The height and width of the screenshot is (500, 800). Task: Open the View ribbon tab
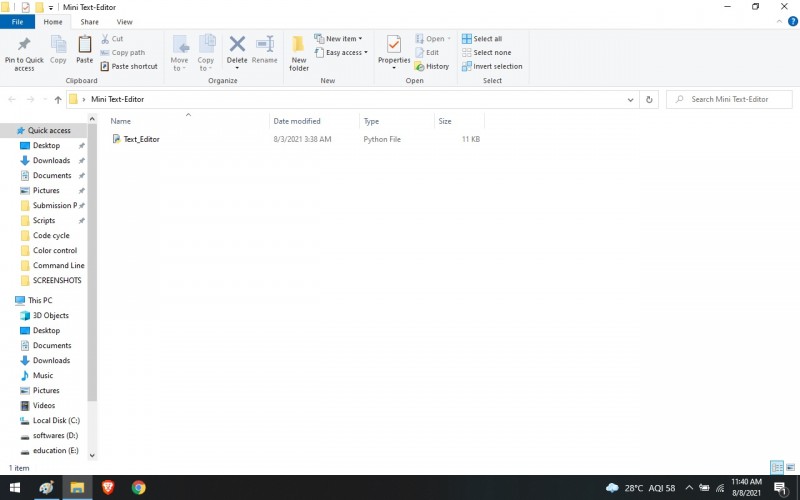(x=124, y=22)
